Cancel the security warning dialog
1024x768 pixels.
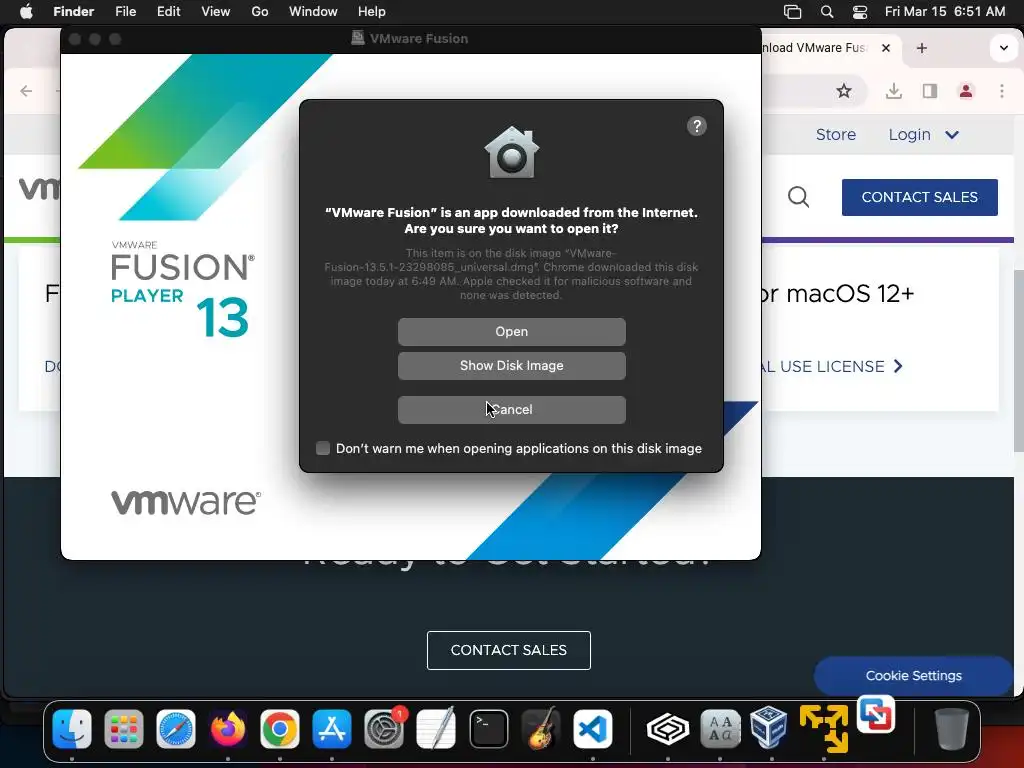[x=511, y=410]
